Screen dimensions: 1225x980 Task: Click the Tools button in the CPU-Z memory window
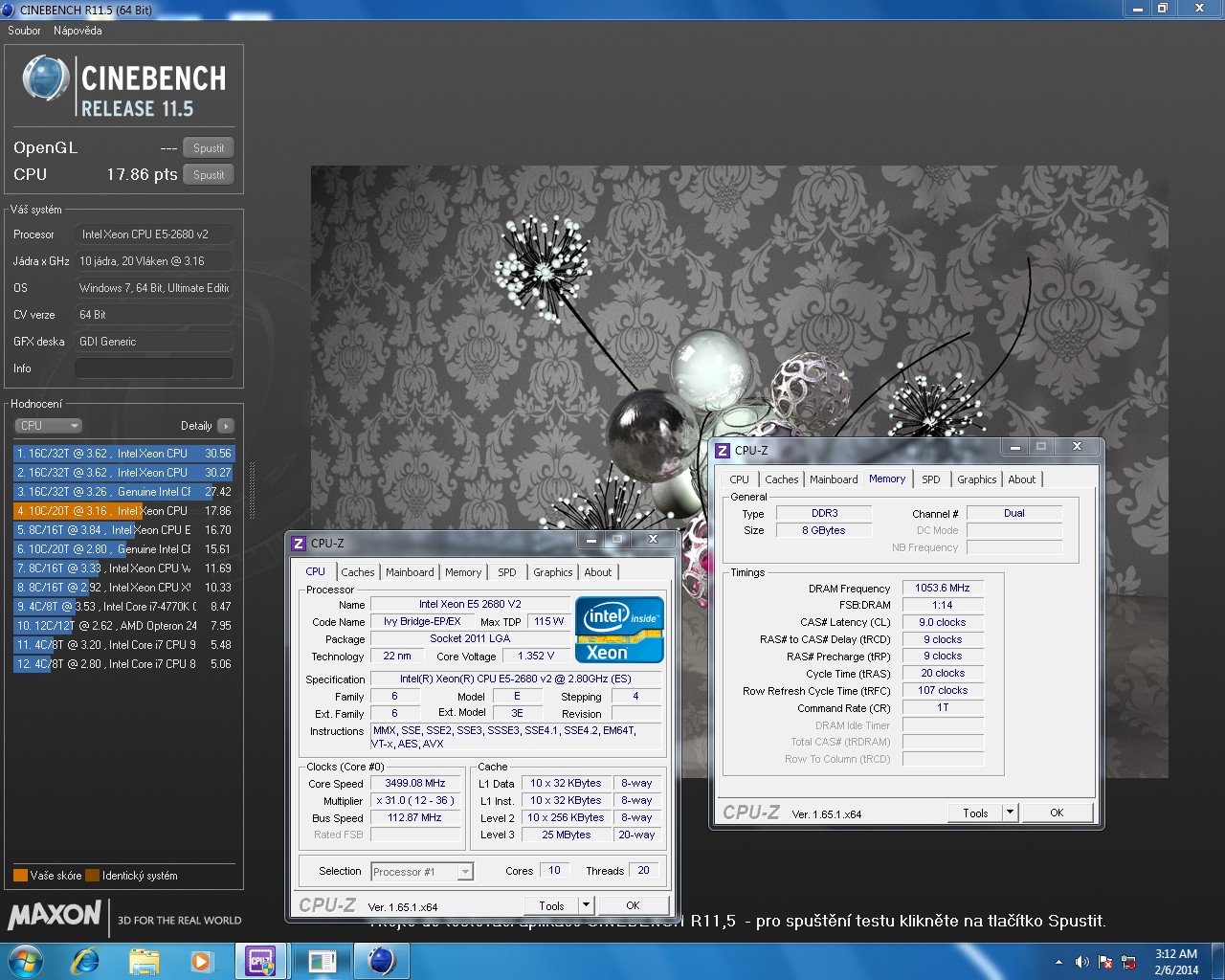(x=975, y=813)
